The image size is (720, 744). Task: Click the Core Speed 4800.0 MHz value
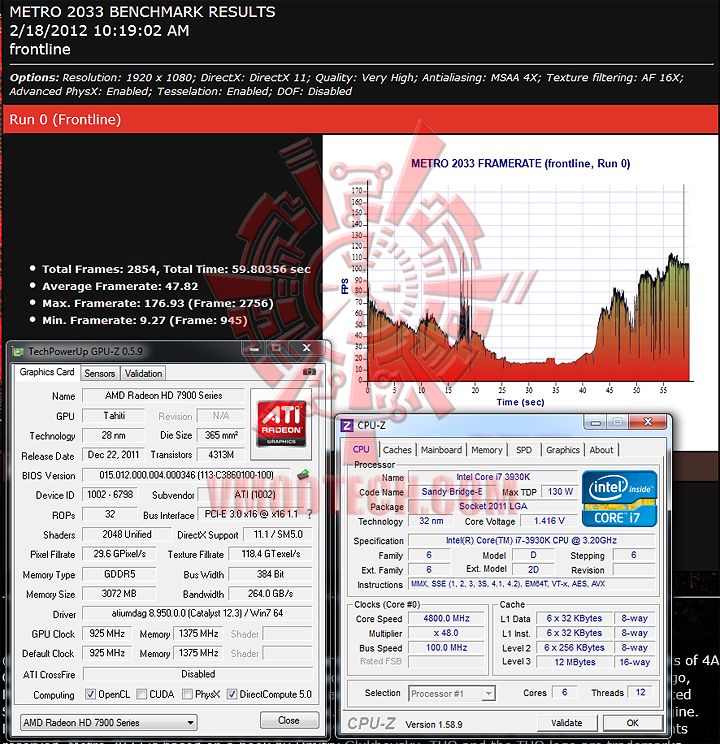[x=446, y=618]
